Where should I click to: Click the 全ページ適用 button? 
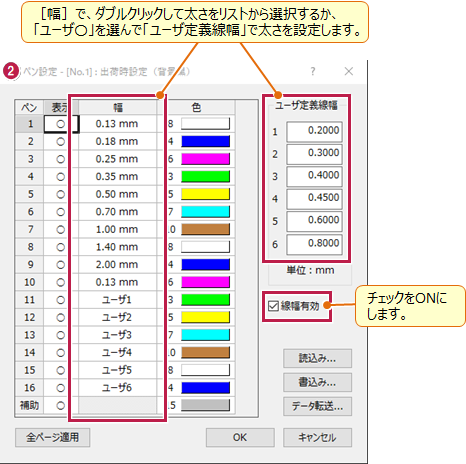point(52,437)
